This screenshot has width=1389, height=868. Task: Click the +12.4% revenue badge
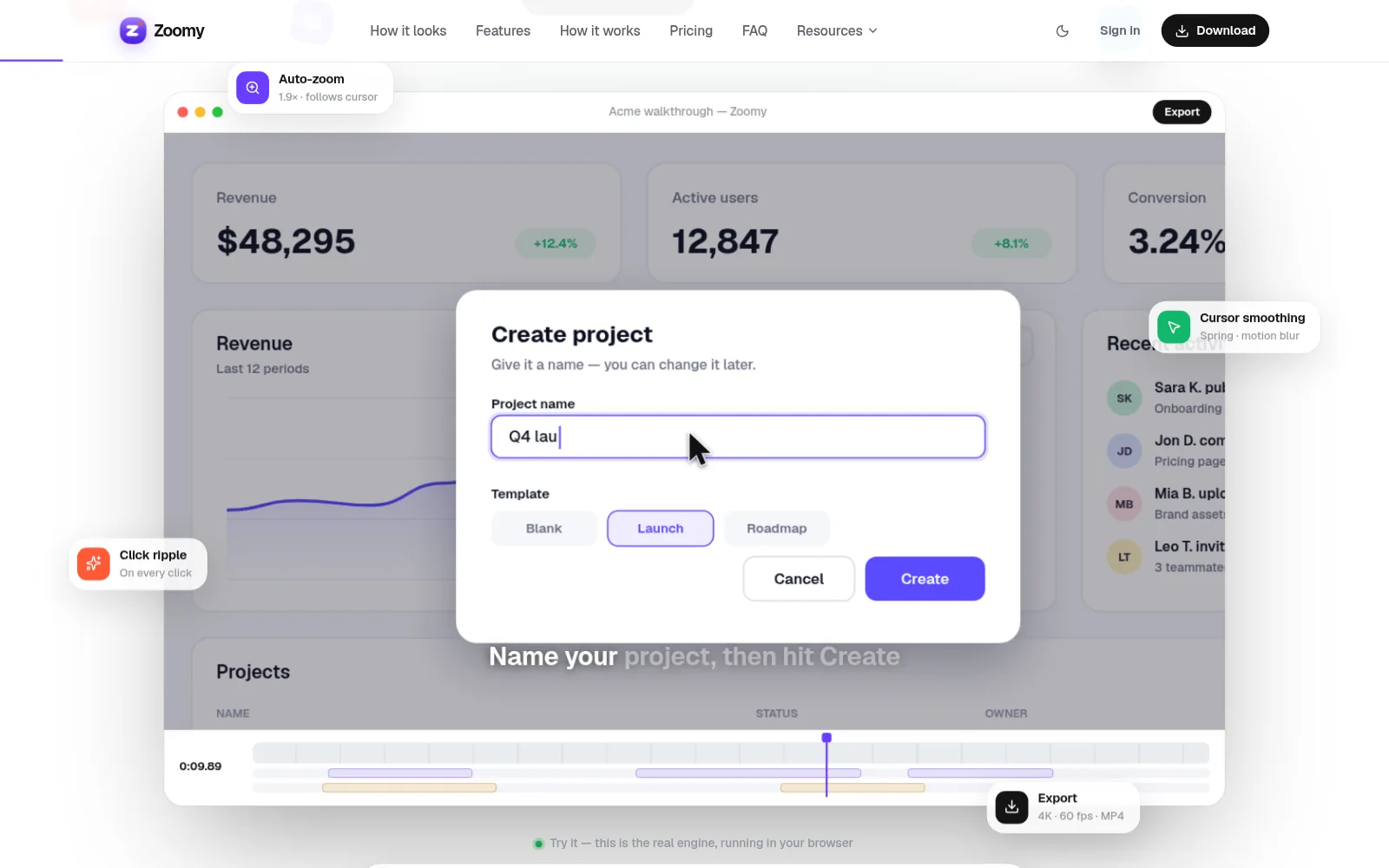pos(556,244)
